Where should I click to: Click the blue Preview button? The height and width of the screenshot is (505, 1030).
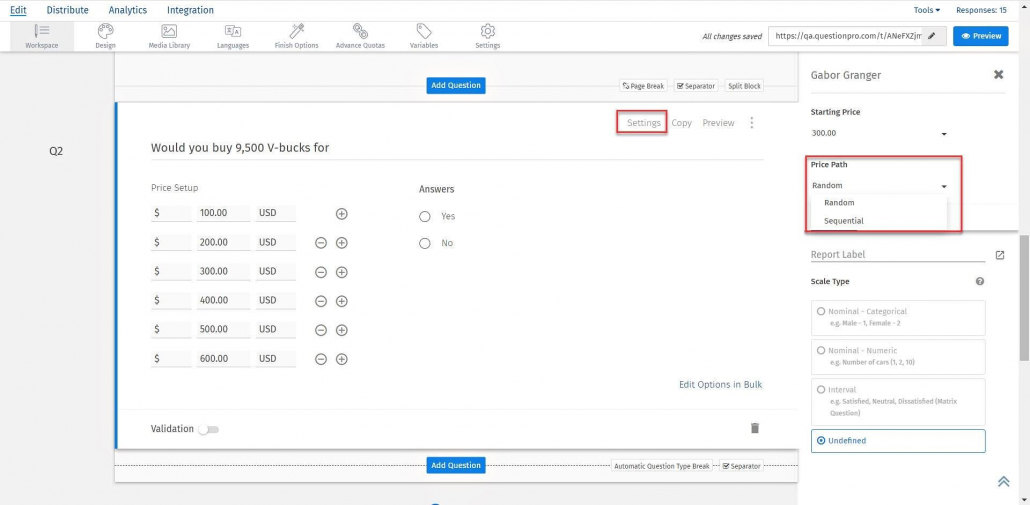[980, 36]
